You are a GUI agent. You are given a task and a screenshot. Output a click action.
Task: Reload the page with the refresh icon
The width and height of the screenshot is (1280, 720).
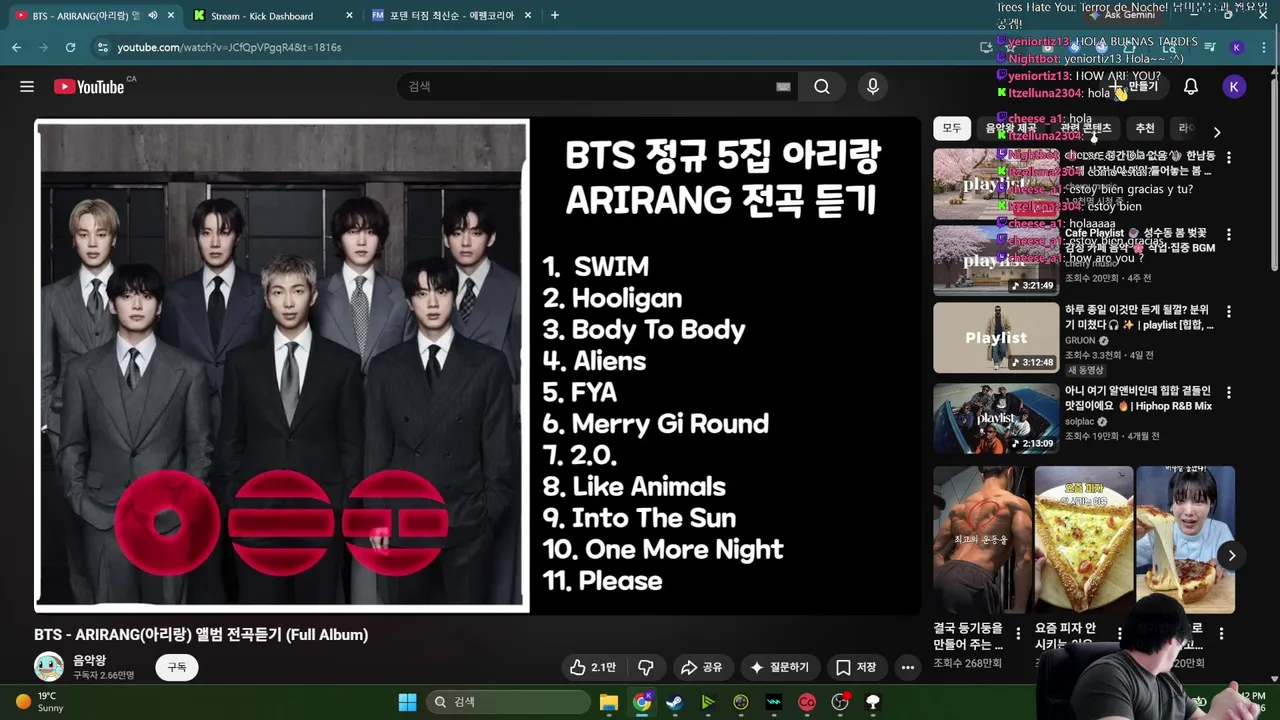pyautogui.click(x=70, y=47)
